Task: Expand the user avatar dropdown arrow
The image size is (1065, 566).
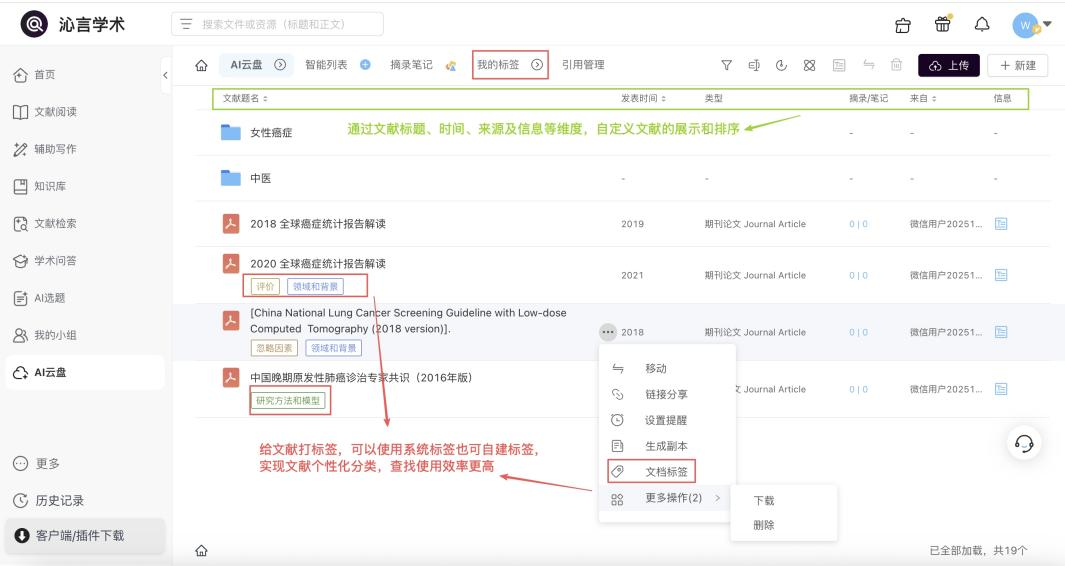Action: pyautogui.click(x=1047, y=24)
